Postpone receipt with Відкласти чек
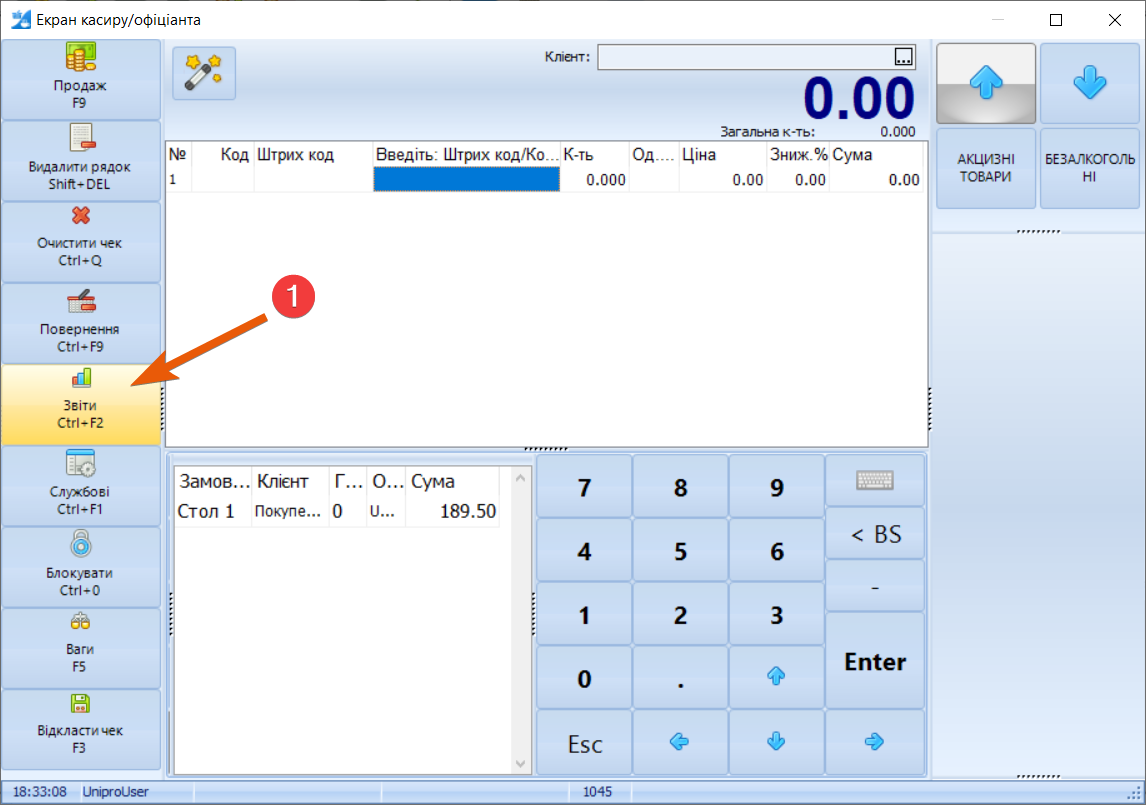 click(x=80, y=729)
